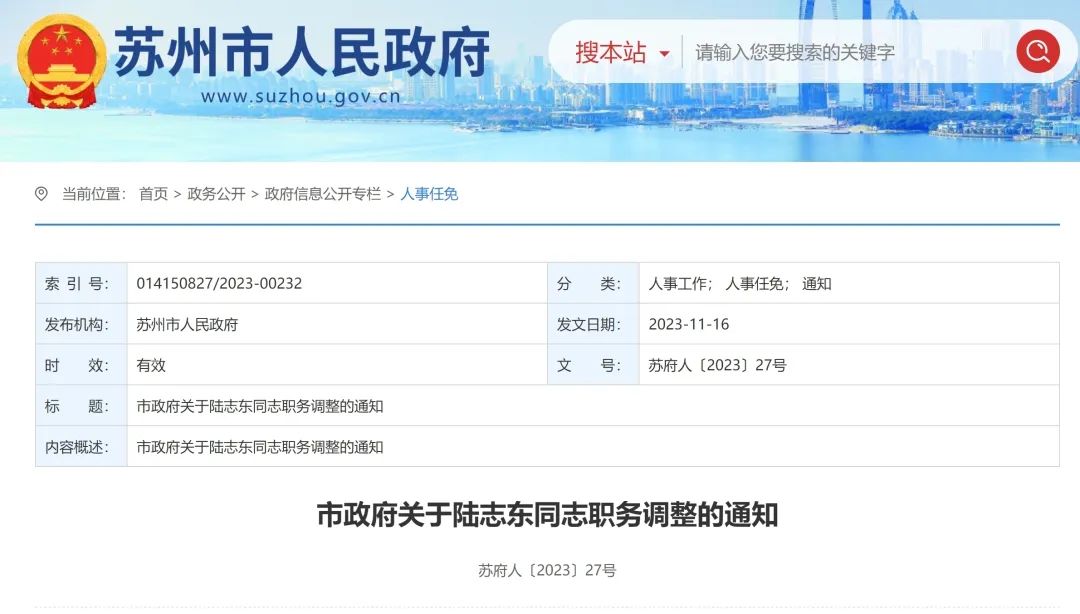Open 政务公开 in the breadcrumb

(x=216, y=194)
